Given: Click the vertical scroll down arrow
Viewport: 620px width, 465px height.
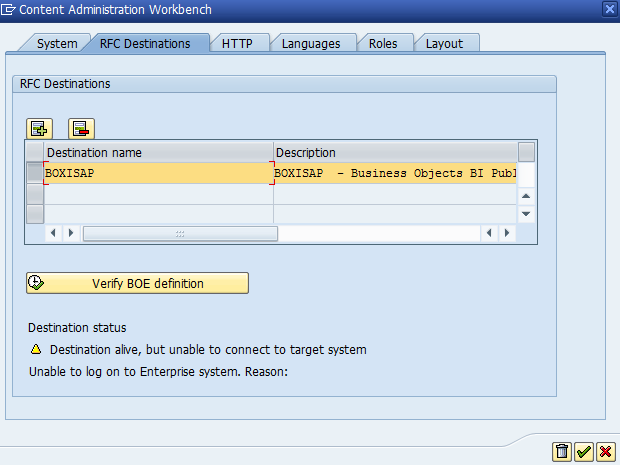Looking at the screenshot, I should (x=526, y=214).
